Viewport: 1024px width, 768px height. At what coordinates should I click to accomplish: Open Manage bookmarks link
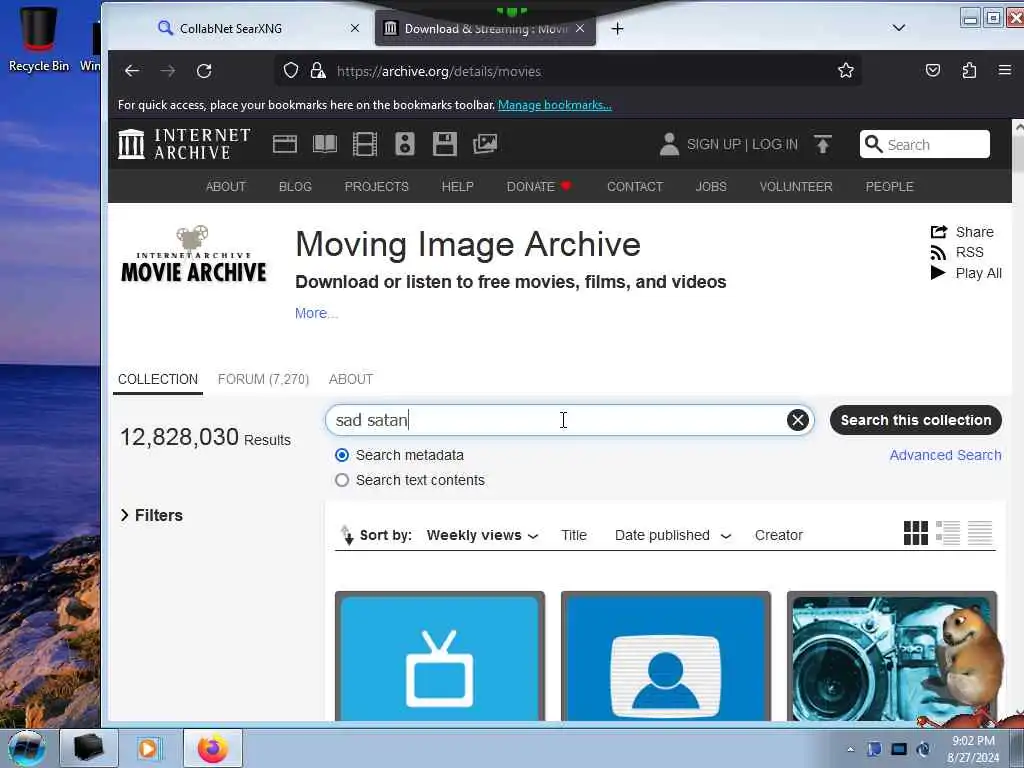click(554, 105)
